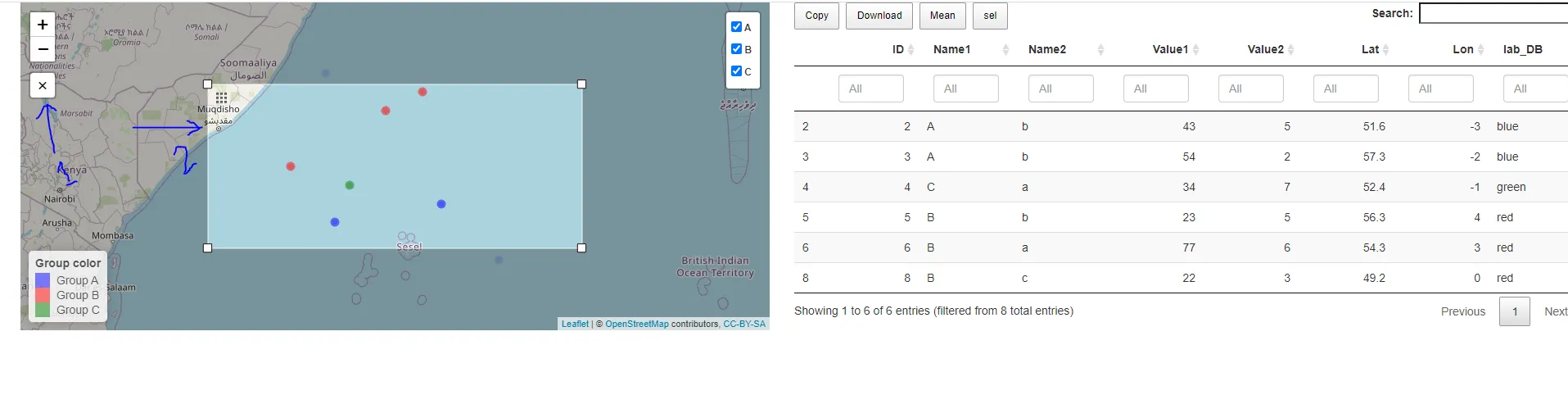This screenshot has height=395, width=1568.
Task: Go to Previous table page
Action: tap(1463, 311)
